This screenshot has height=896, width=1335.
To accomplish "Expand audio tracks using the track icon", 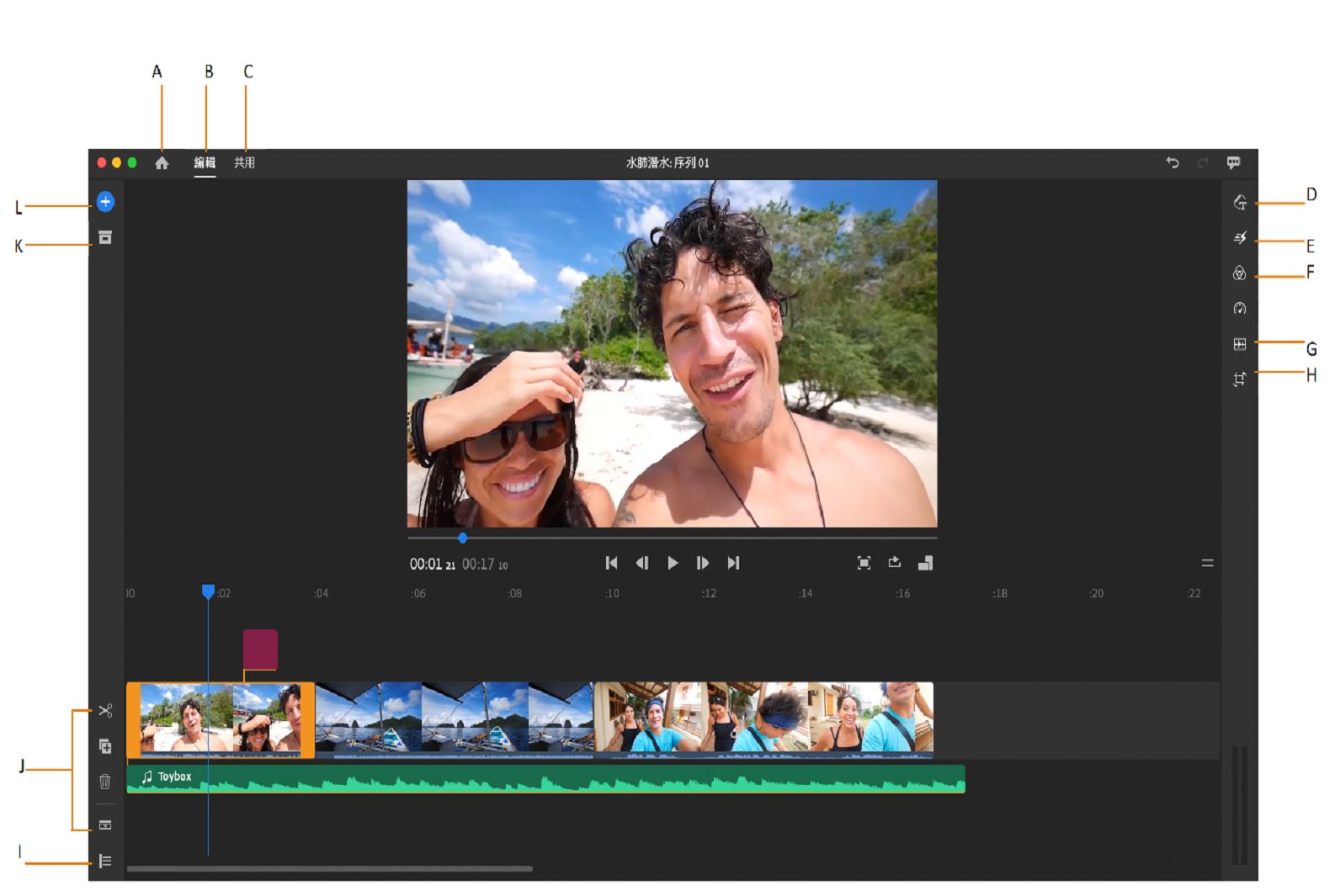I will 105,825.
